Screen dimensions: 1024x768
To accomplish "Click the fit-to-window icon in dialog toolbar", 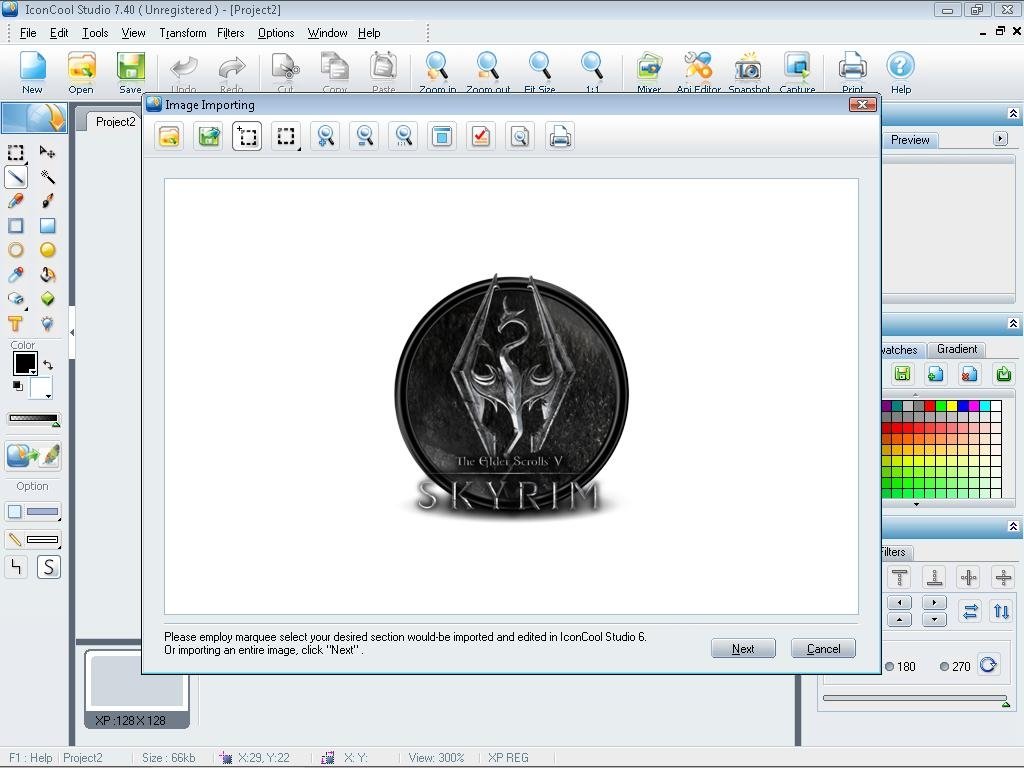I will click(x=442, y=136).
